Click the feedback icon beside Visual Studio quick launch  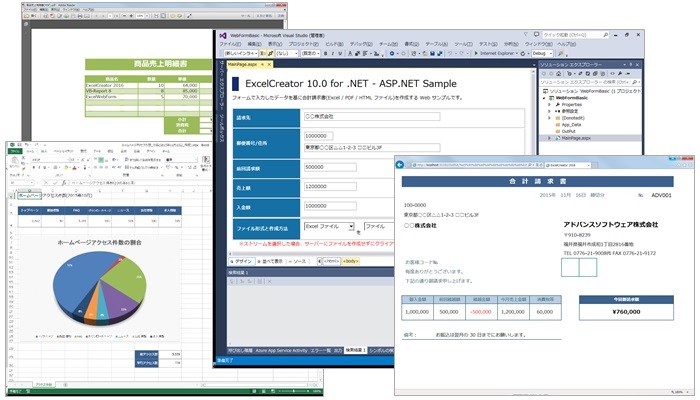(x=537, y=34)
